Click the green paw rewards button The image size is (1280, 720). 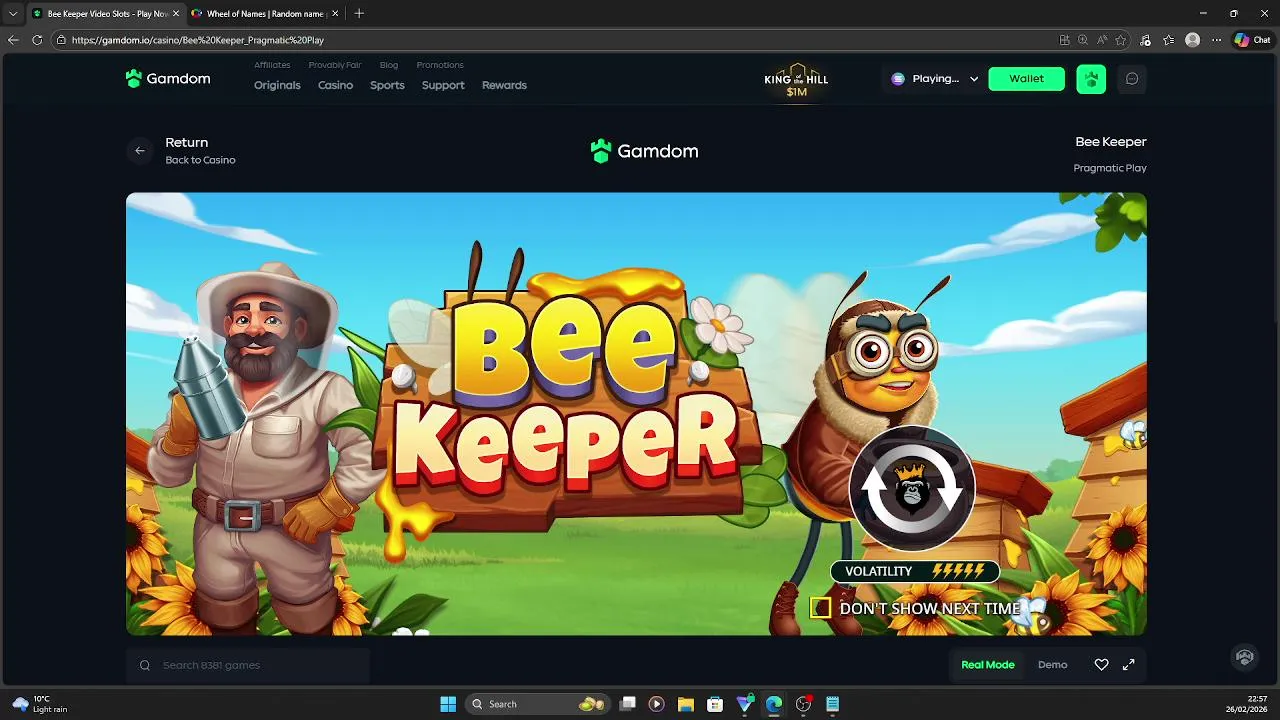point(1091,79)
